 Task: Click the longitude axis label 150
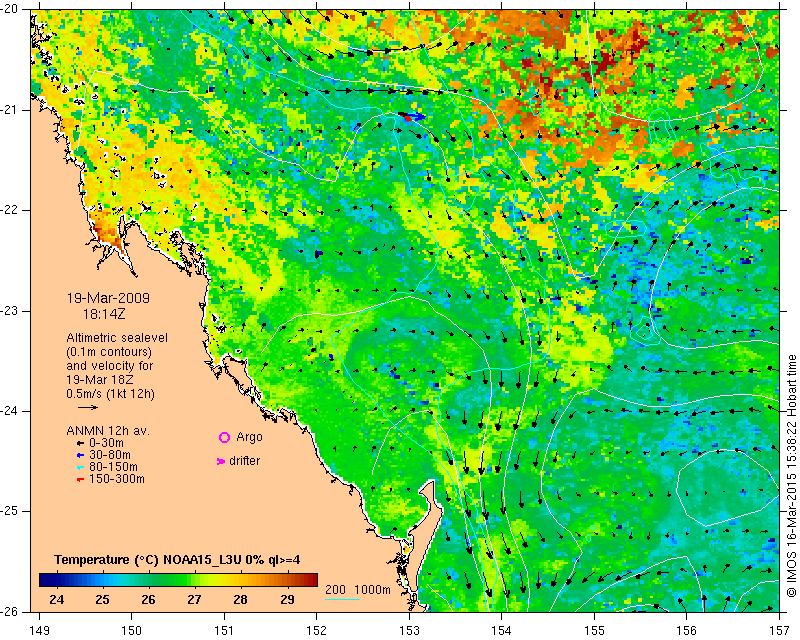tap(131, 631)
